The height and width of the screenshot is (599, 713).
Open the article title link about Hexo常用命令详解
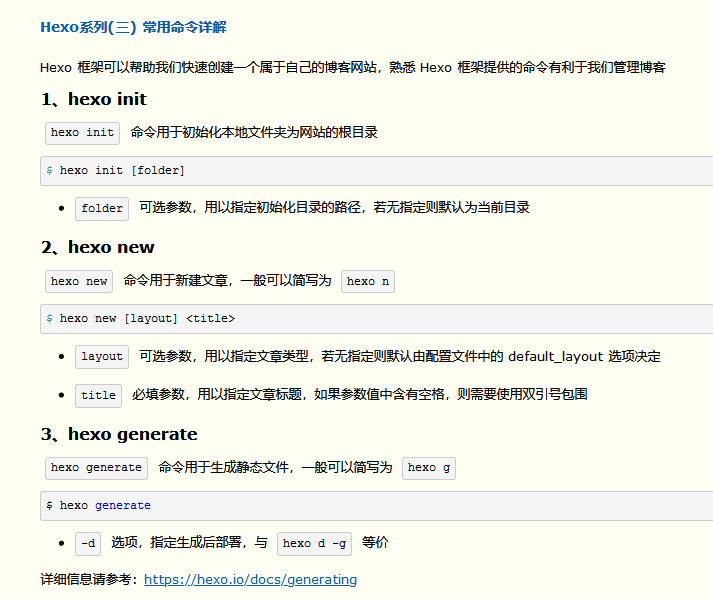(139, 27)
